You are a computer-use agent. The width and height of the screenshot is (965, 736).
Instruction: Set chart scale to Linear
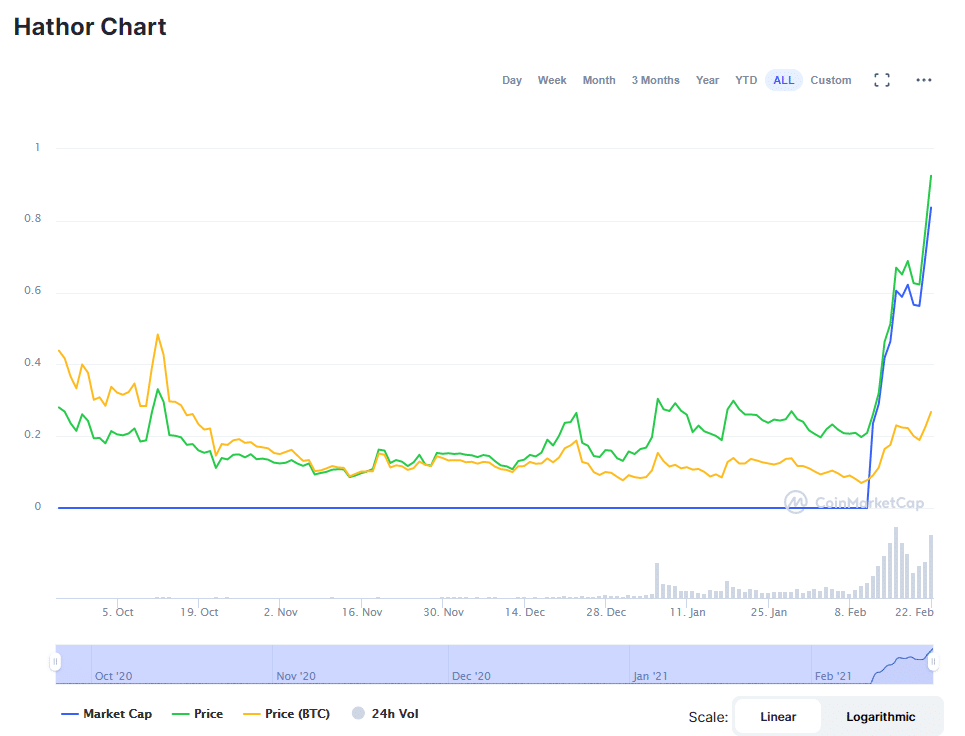[x=778, y=716]
